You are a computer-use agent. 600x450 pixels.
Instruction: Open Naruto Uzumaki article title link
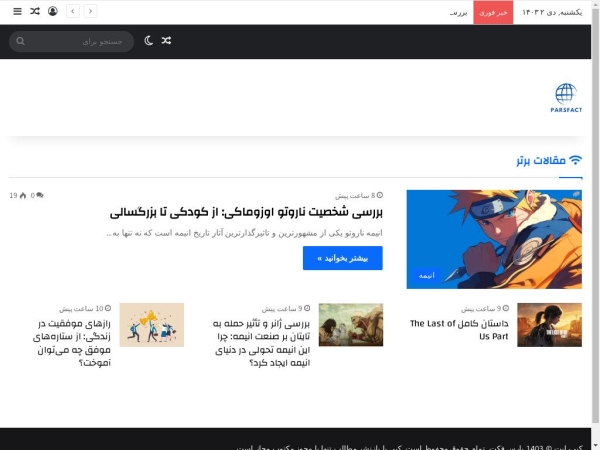pyautogui.click(x=246, y=212)
